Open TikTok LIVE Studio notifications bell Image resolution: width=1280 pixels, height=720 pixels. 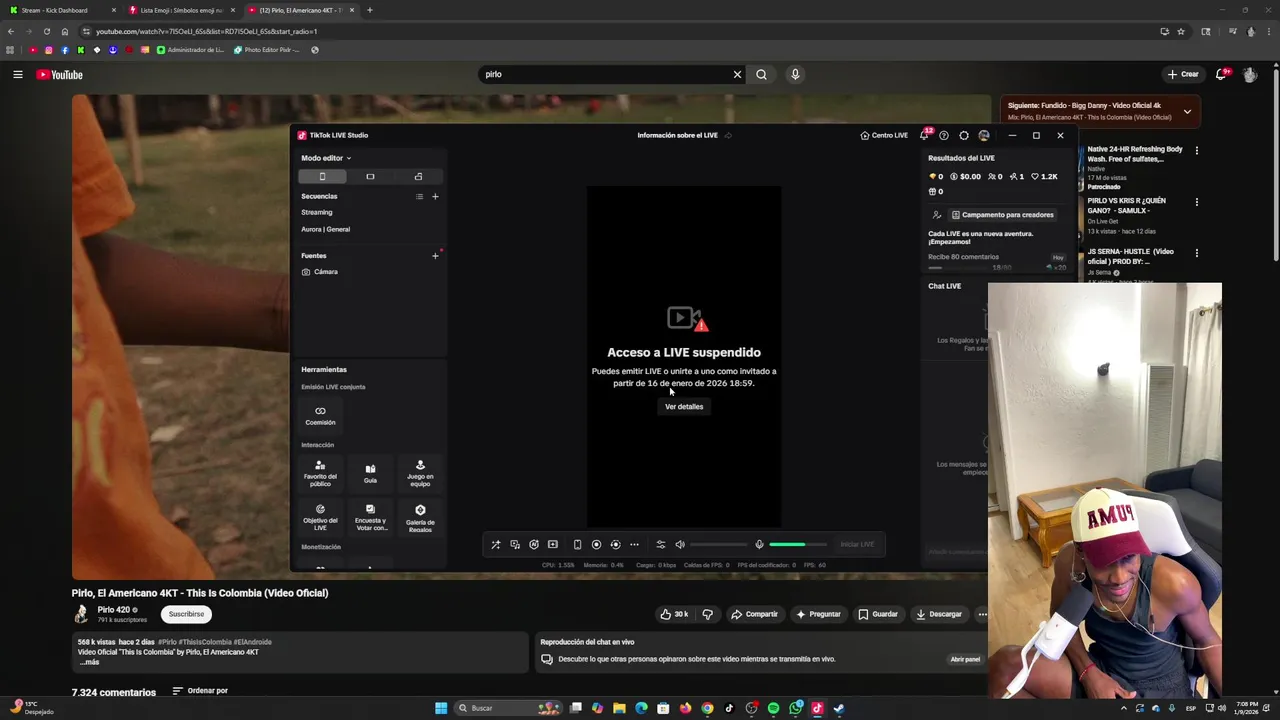tap(924, 136)
